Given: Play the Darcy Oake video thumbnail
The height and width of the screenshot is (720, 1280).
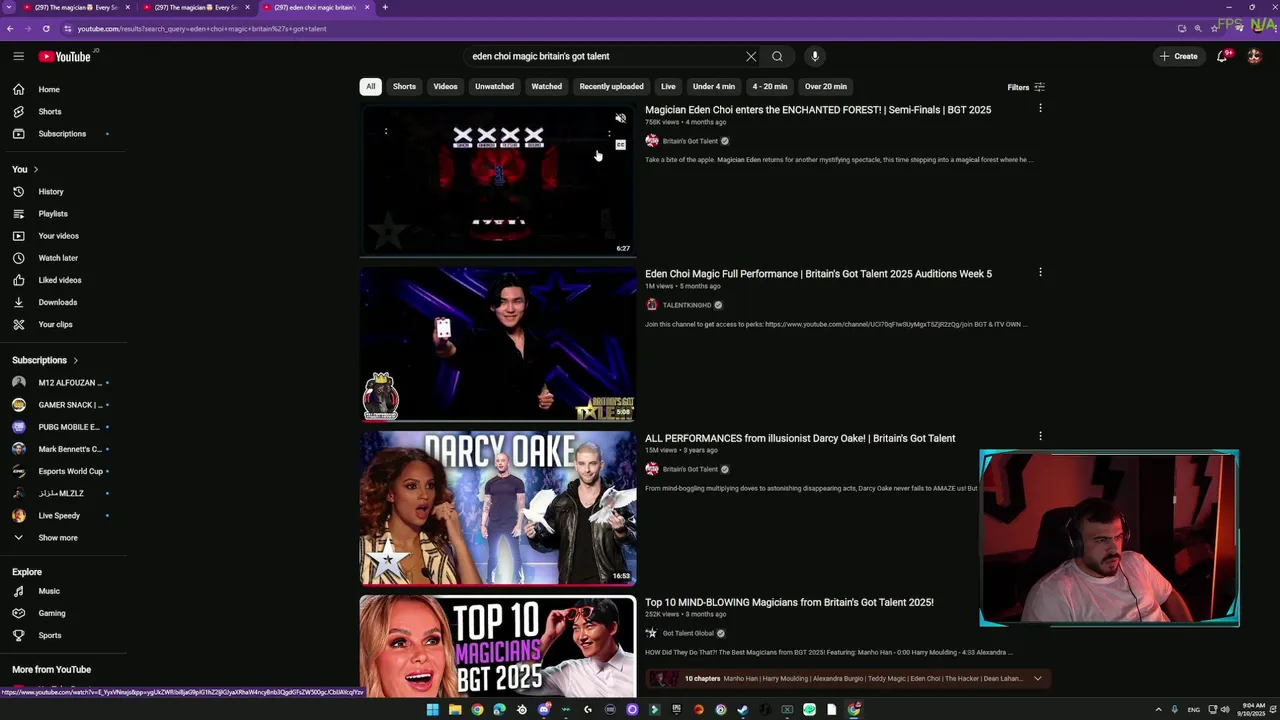Looking at the screenshot, I should pos(498,508).
